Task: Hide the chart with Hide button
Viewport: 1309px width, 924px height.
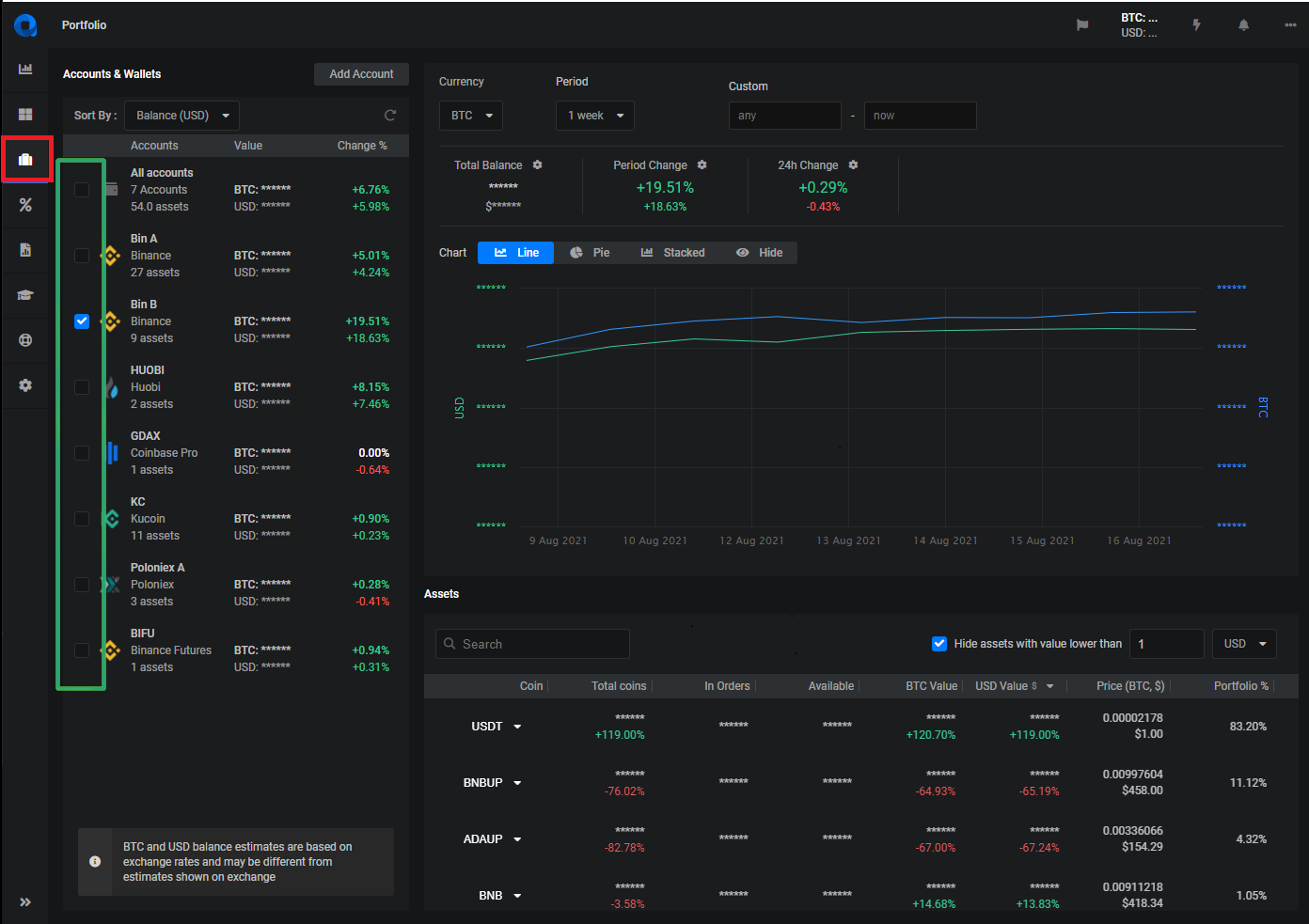Action: (759, 253)
